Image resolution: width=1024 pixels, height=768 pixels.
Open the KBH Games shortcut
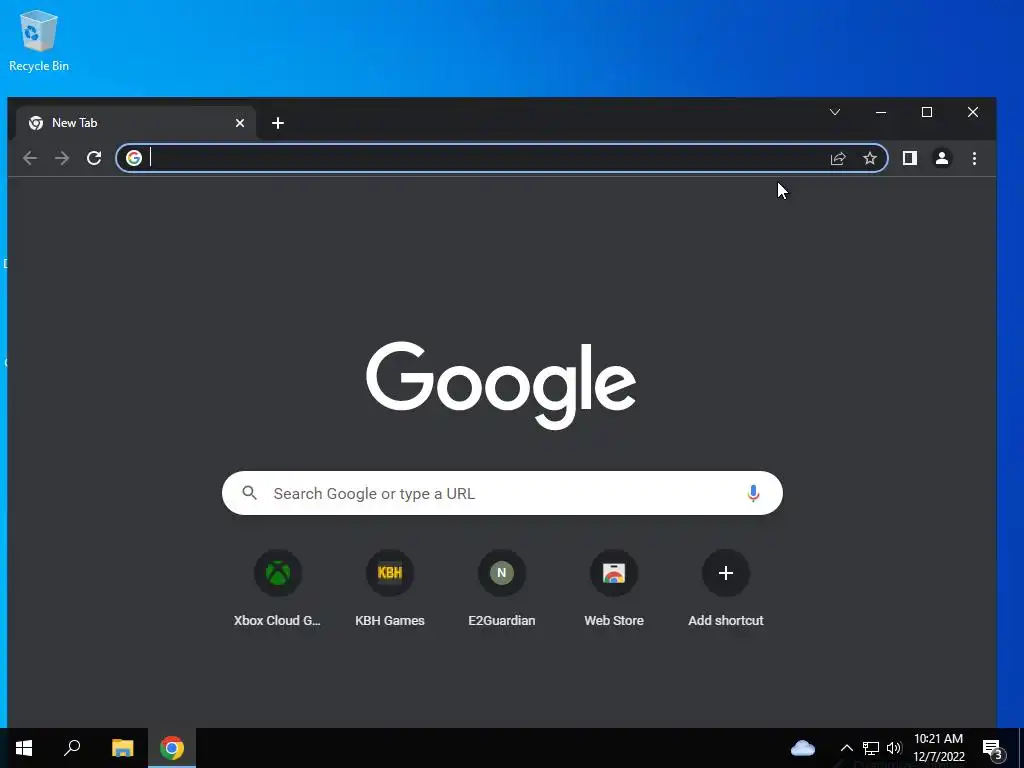click(390, 590)
